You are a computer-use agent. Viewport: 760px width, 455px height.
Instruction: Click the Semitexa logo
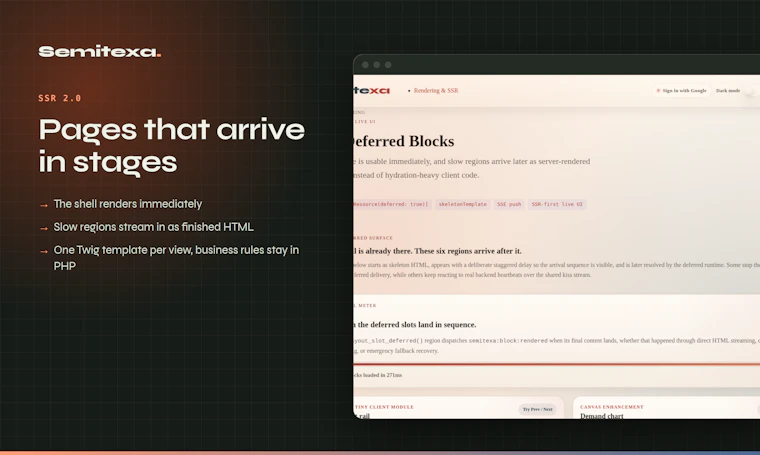pyautogui.click(x=99, y=51)
